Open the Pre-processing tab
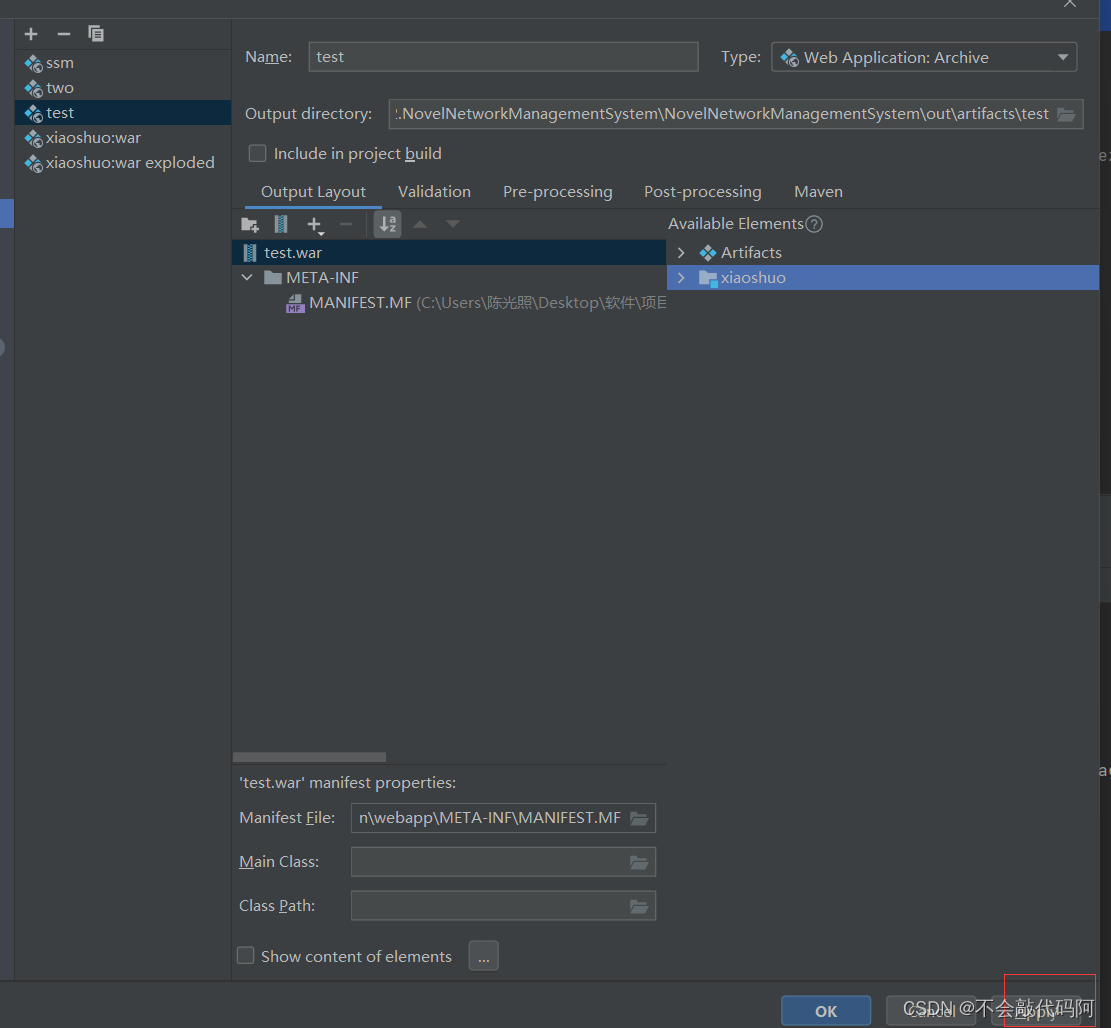The height and width of the screenshot is (1028, 1111). pyautogui.click(x=557, y=192)
